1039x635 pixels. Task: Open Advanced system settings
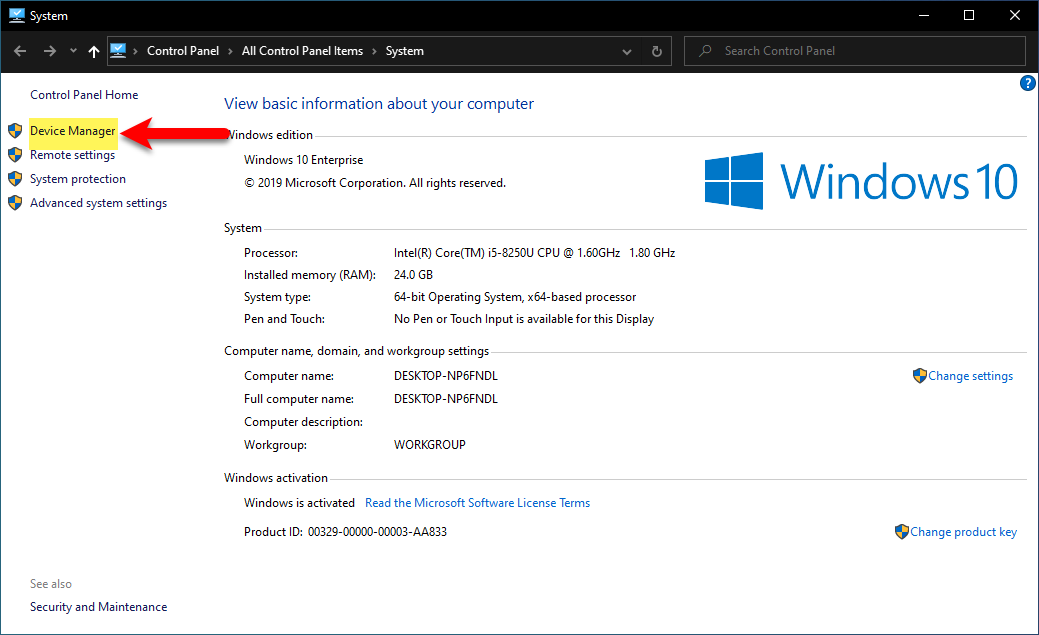[x=98, y=203]
